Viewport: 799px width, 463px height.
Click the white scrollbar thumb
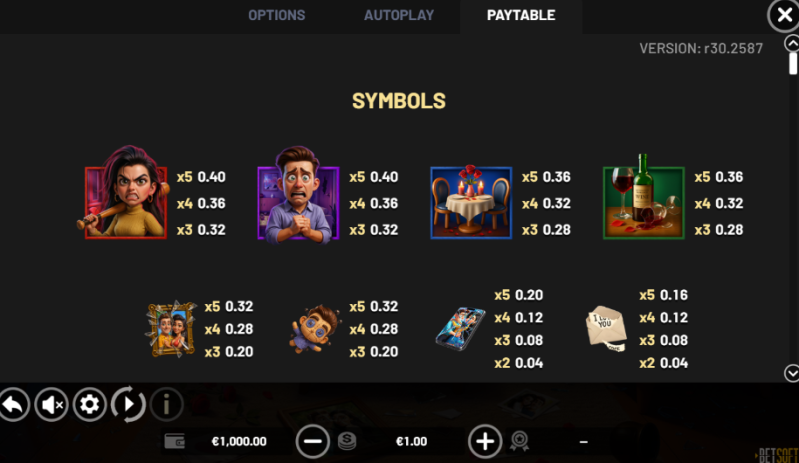tap(793, 64)
